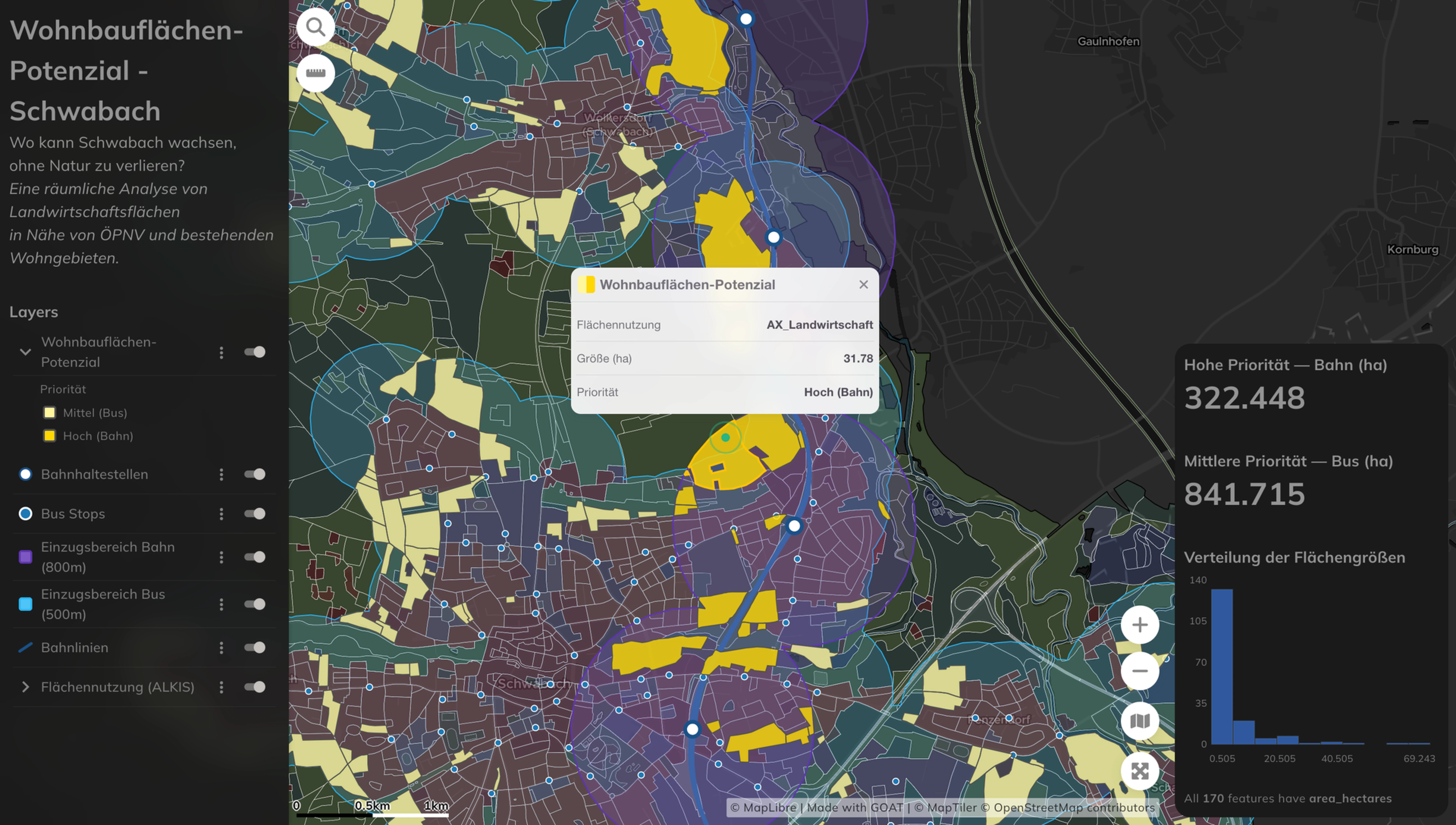Zoom out of the map

point(1140,671)
